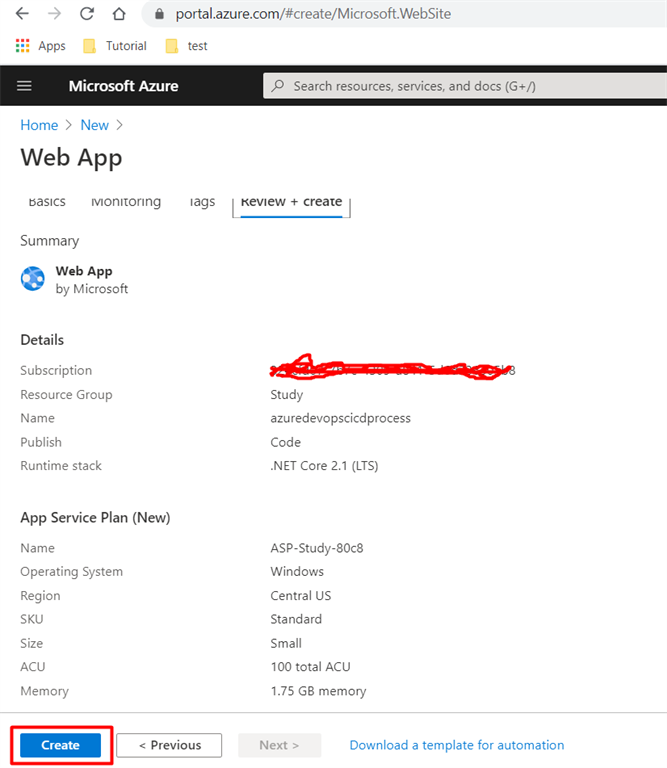Click the browser back arrow
This screenshot has width=667, height=768.
coord(22,14)
